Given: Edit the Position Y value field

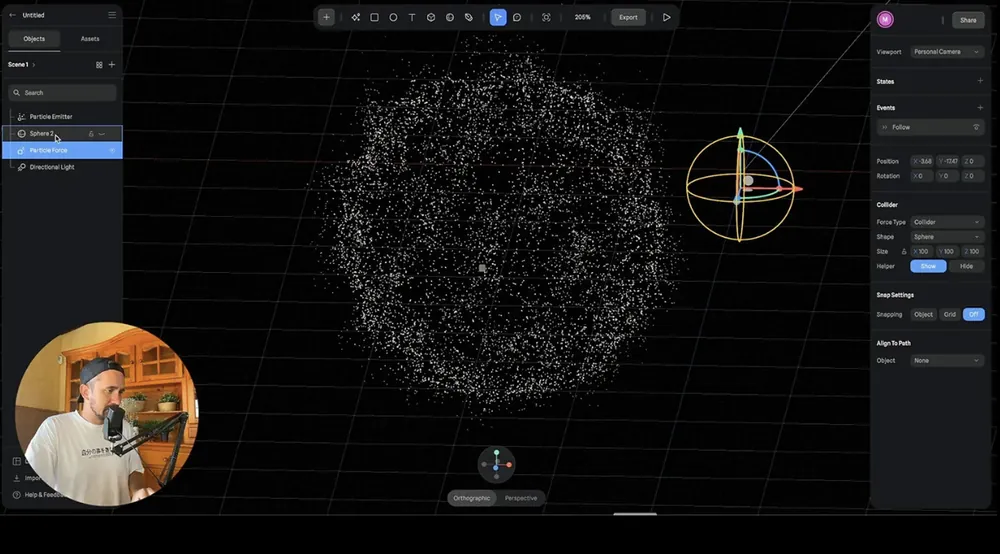Looking at the screenshot, I should pos(948,161).
